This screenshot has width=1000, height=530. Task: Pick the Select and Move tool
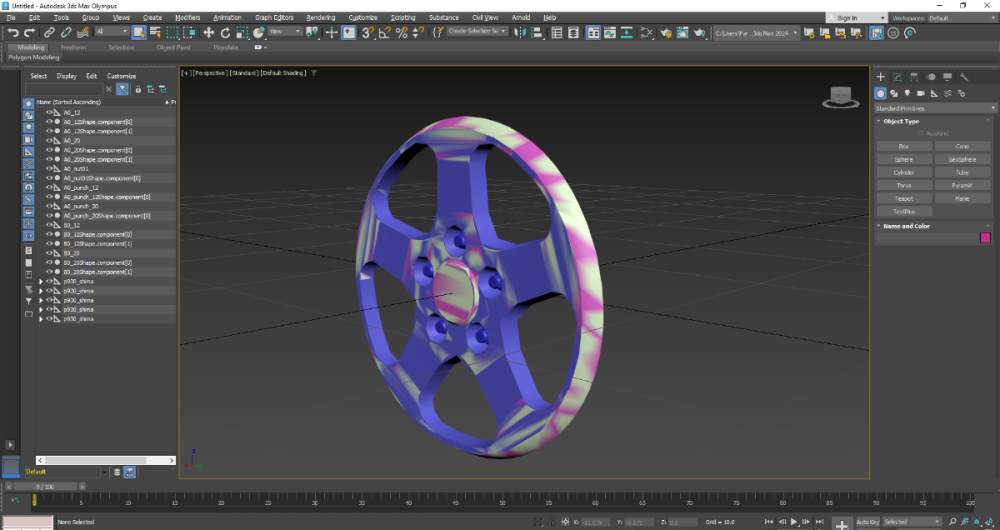[x=209, y=33]
